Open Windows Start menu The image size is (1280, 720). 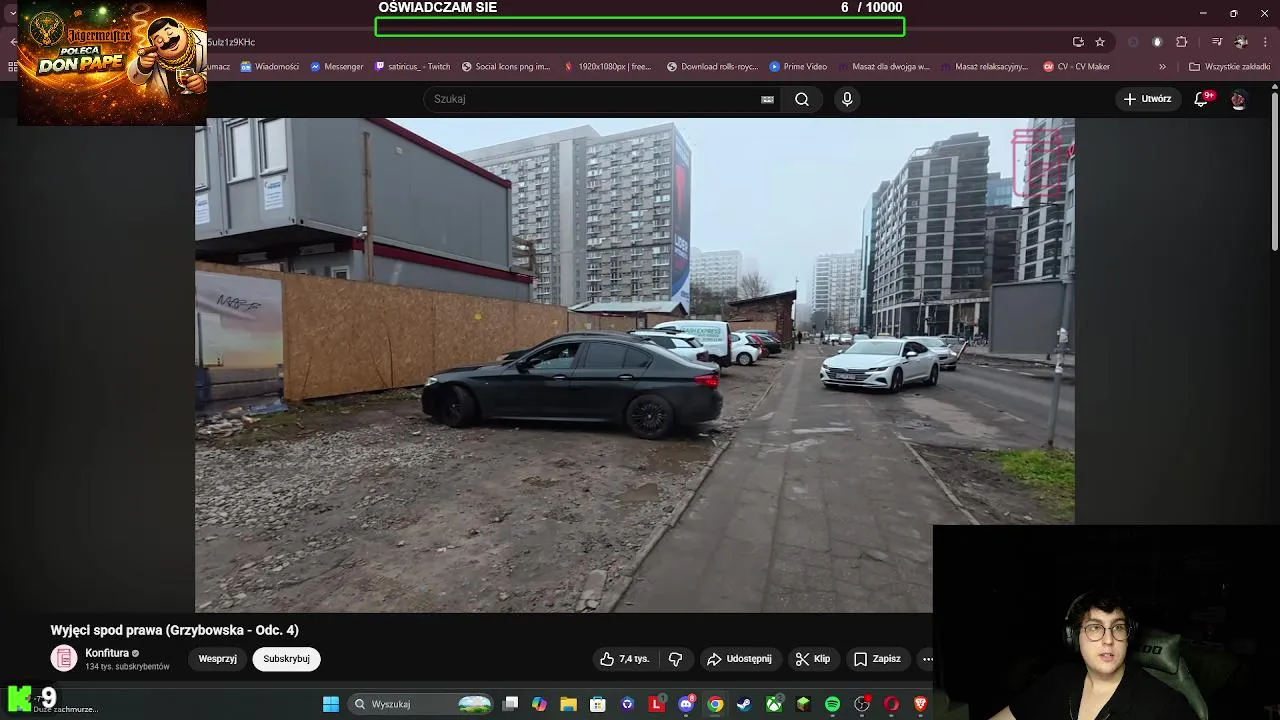click(x=331, y=704)
